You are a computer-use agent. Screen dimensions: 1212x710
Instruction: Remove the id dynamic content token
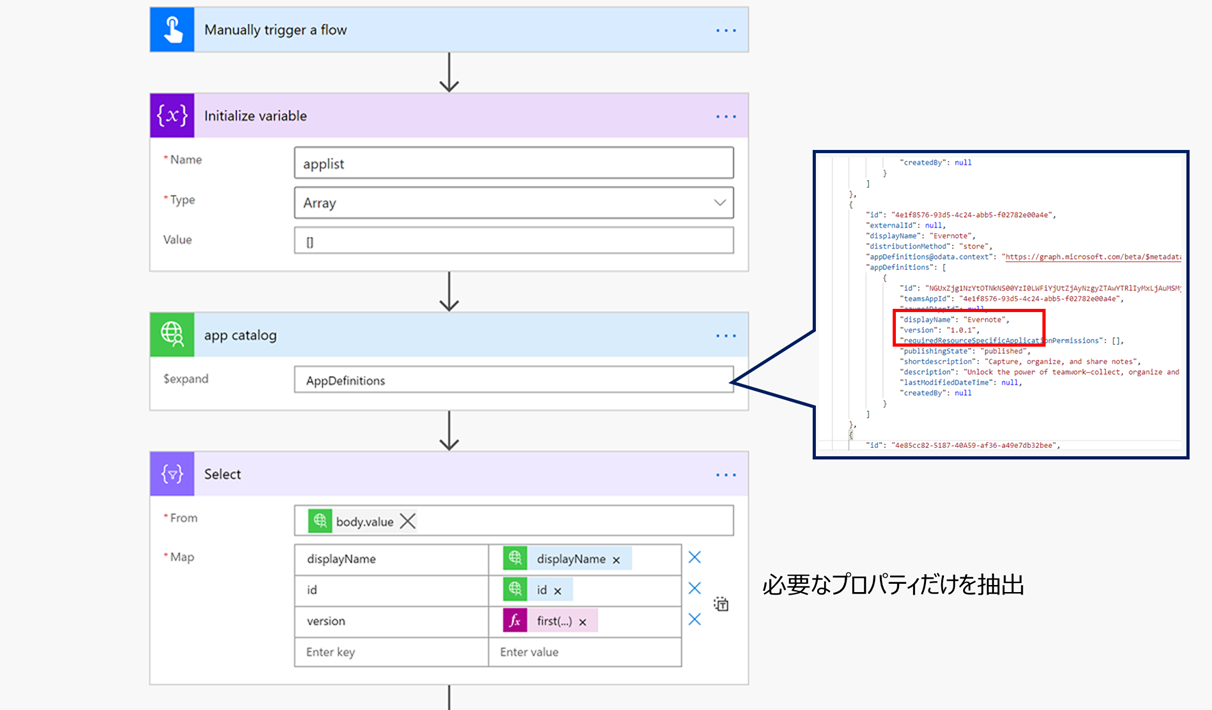[558, 591]
